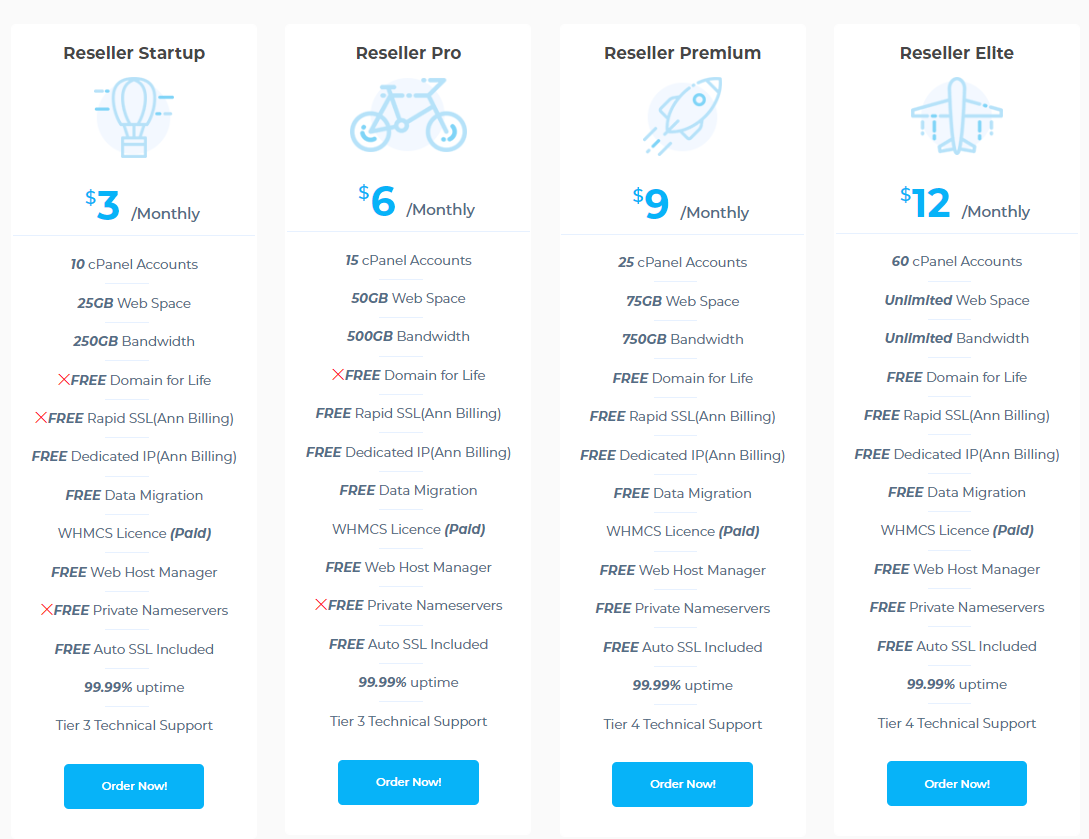The image size is (1089, 839).
Task: Click Order Now for Reseller Elite plan
Action: pos(956,783)
